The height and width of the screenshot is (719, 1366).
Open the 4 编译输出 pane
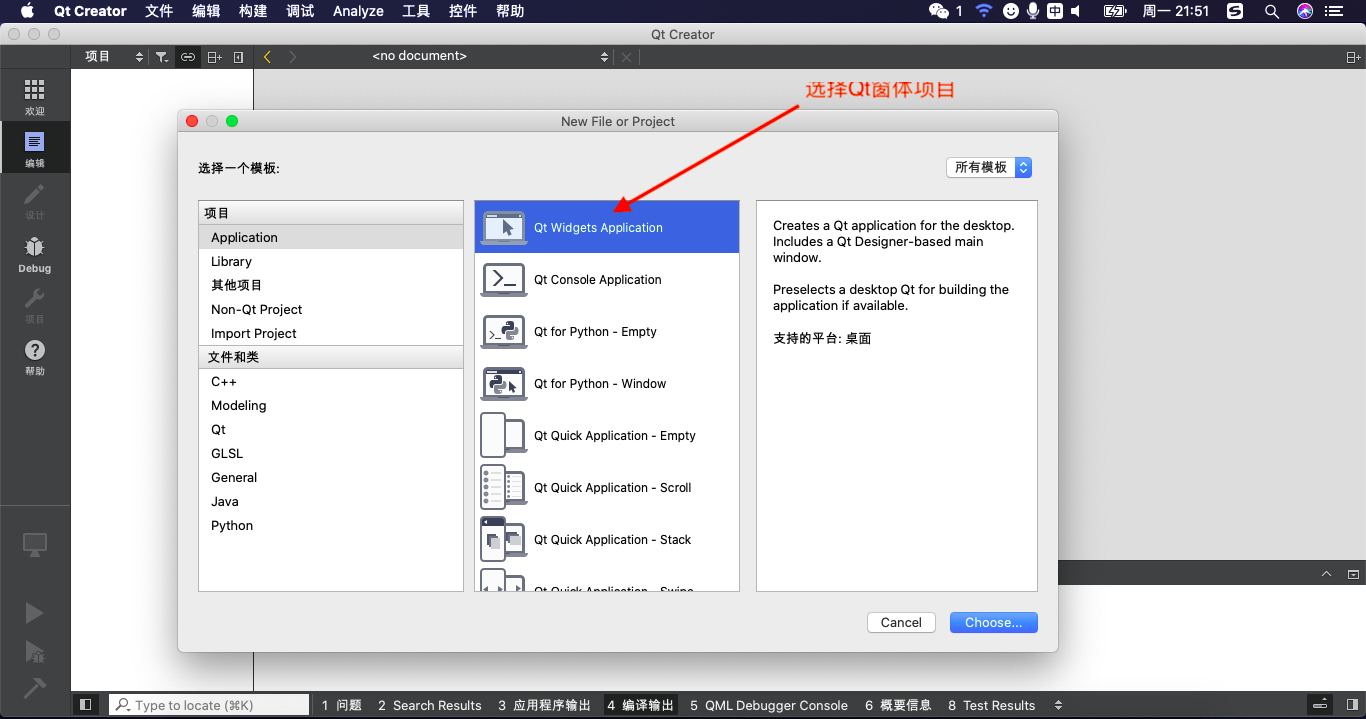click(x=640, y=705)
